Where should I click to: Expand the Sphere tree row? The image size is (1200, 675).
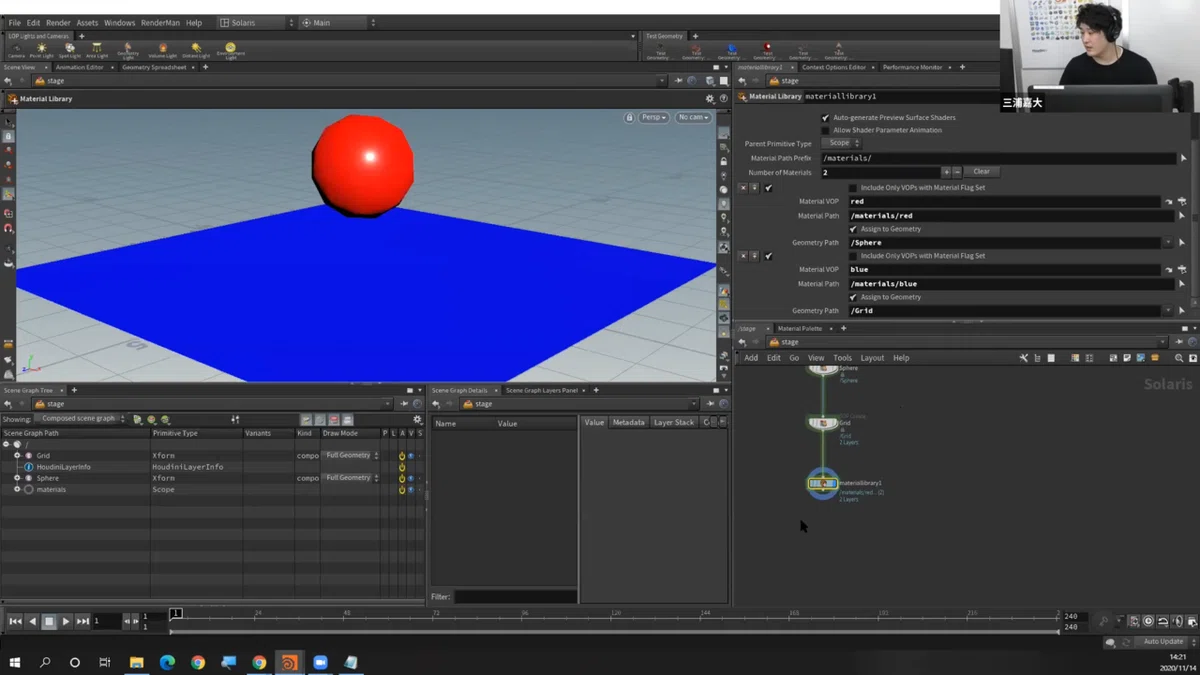click(x=17, y=478)
